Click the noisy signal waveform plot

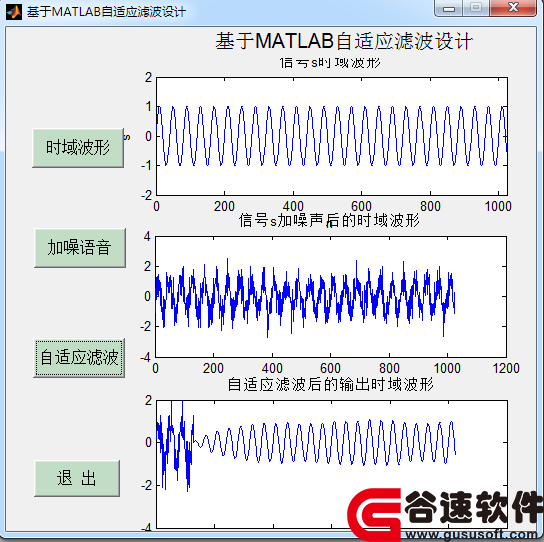331,297
